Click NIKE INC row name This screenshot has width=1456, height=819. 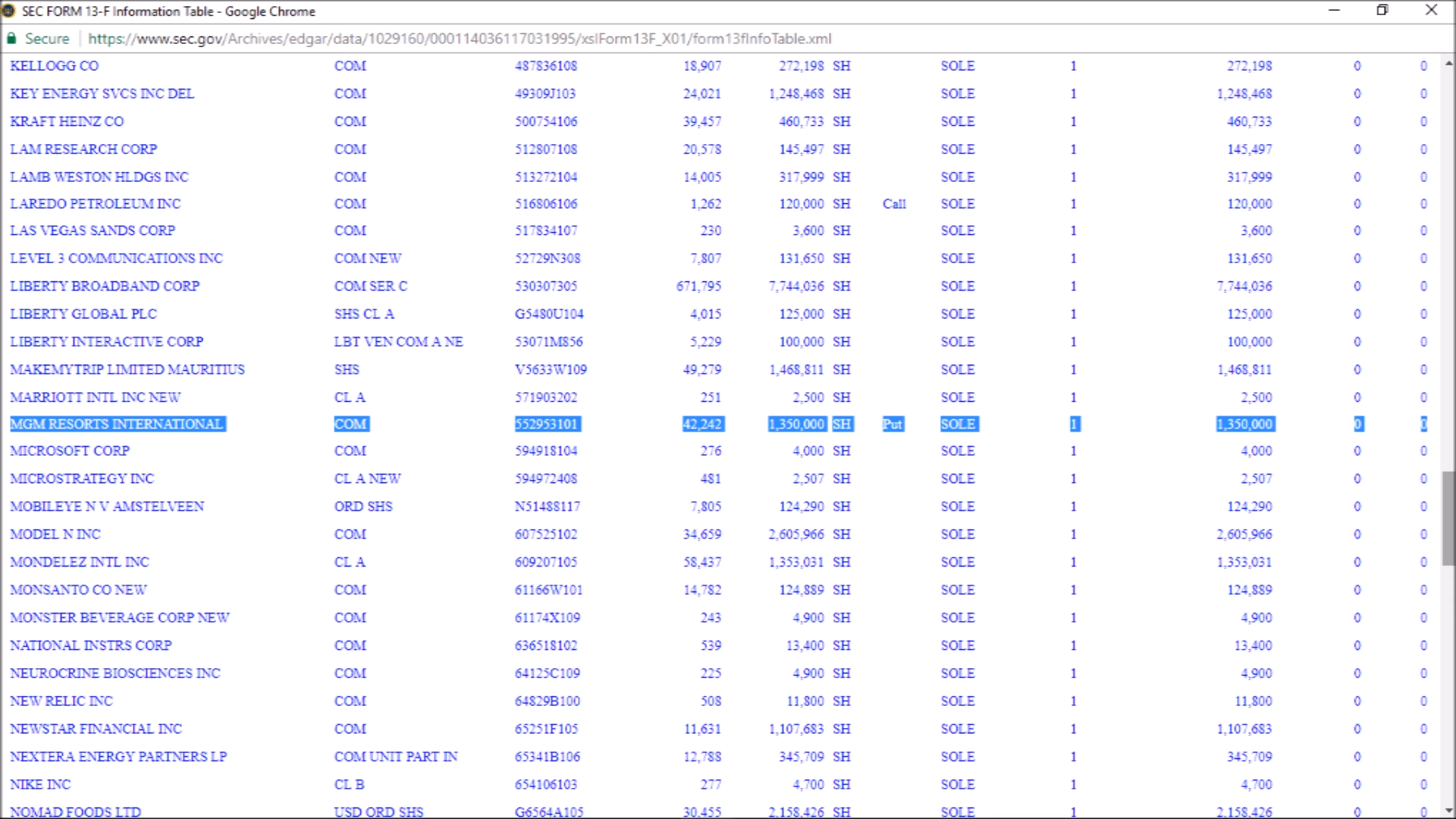click(x=40, y=785)
